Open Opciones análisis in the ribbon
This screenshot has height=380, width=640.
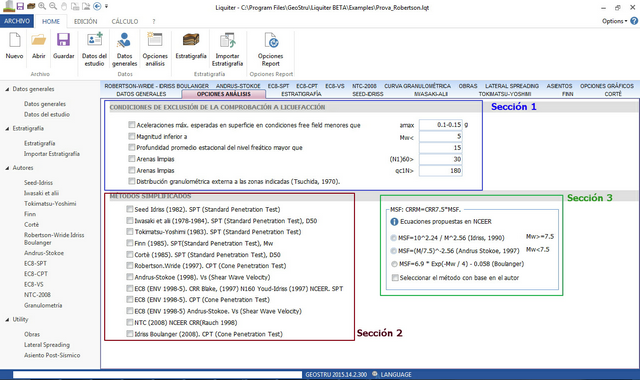pyautogui.click(x=155, y=49)
